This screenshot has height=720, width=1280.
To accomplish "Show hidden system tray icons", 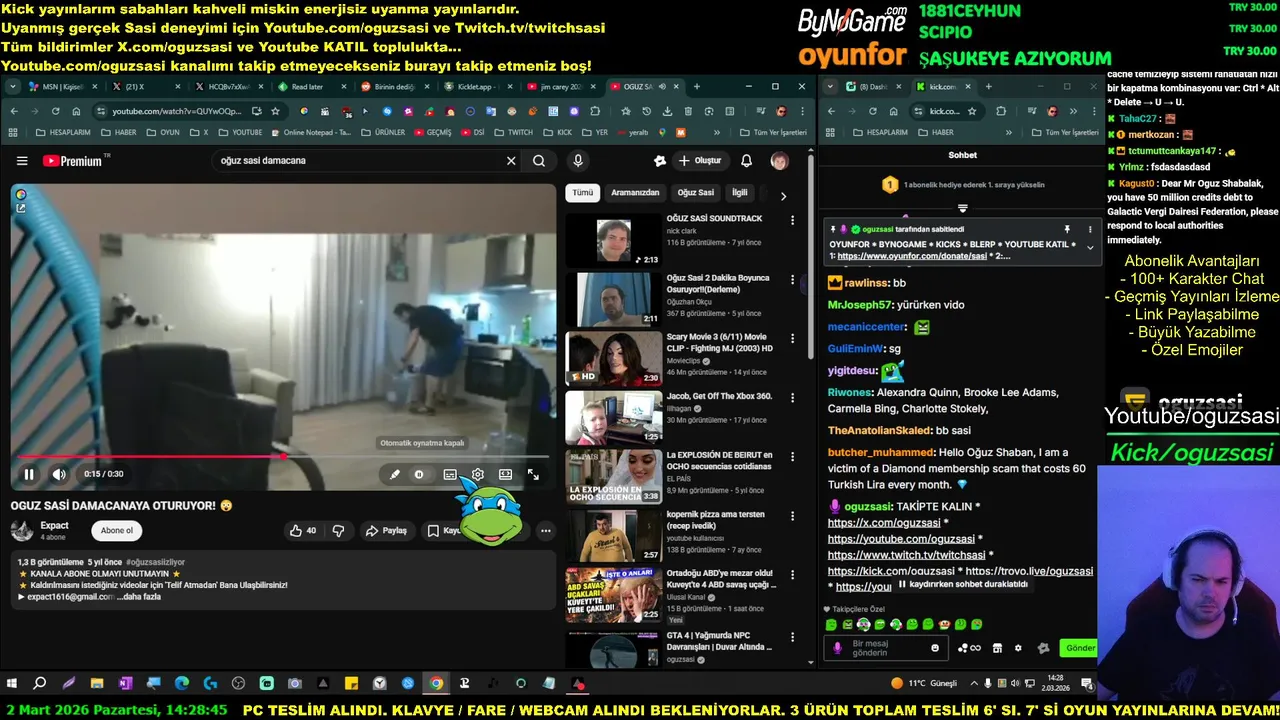I will click(973, 684).
